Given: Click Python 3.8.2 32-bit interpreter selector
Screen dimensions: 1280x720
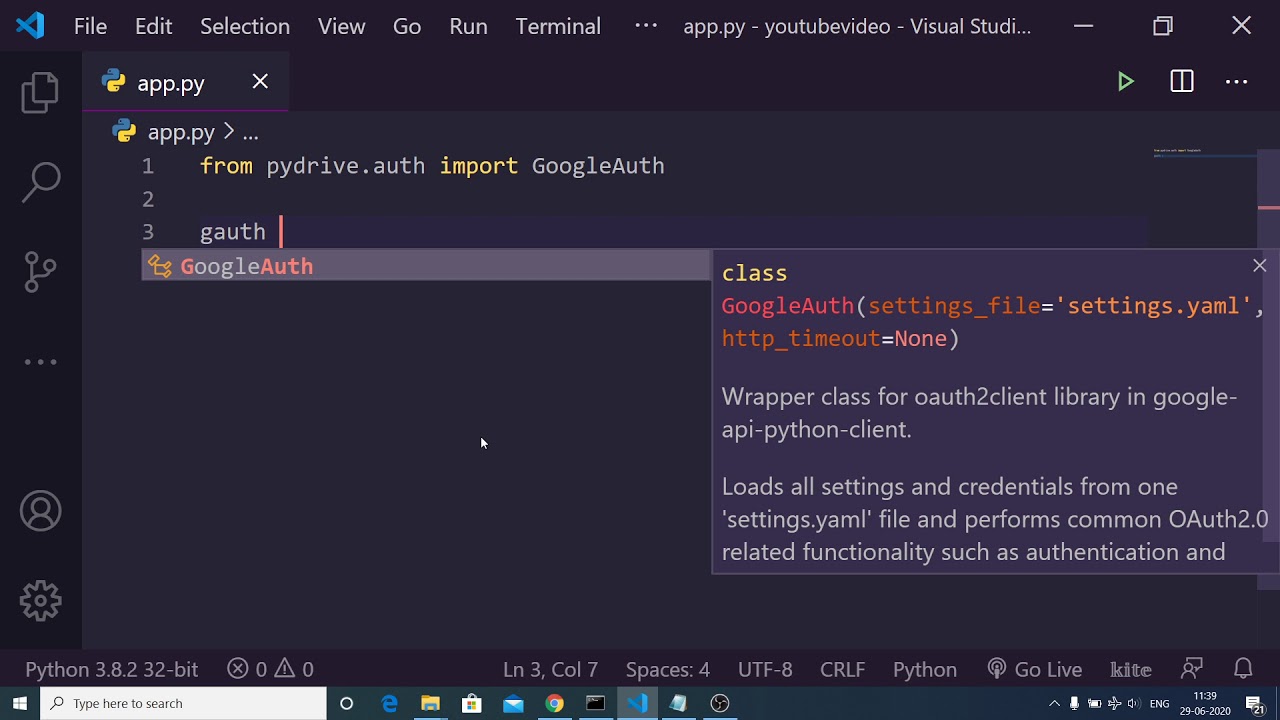Looking at the screenshot, I should tap(112, 669).
